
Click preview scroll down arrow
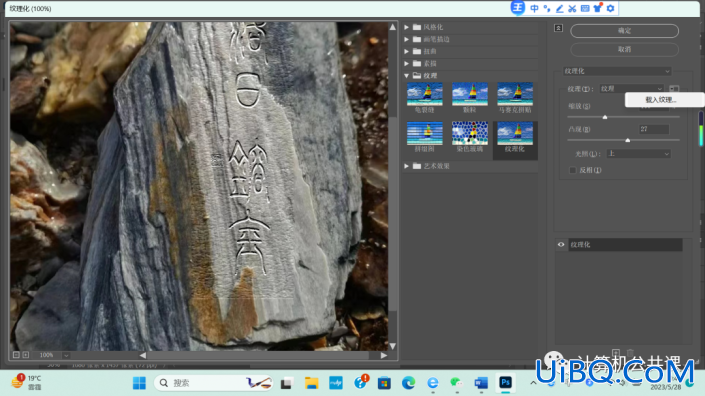tap(393, 346)
